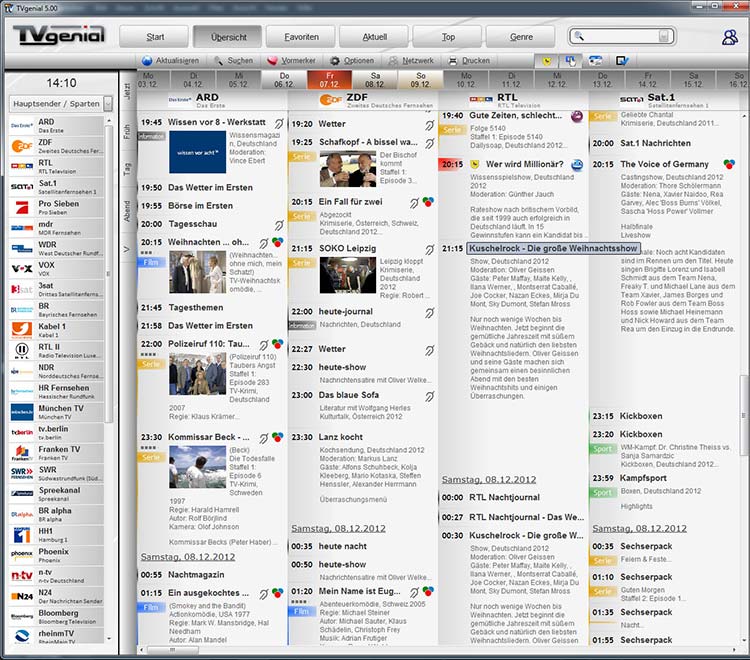Select Phoenix channel in sidebar
The height and width of the screenshot is (660, 750).
pos(56,555)
